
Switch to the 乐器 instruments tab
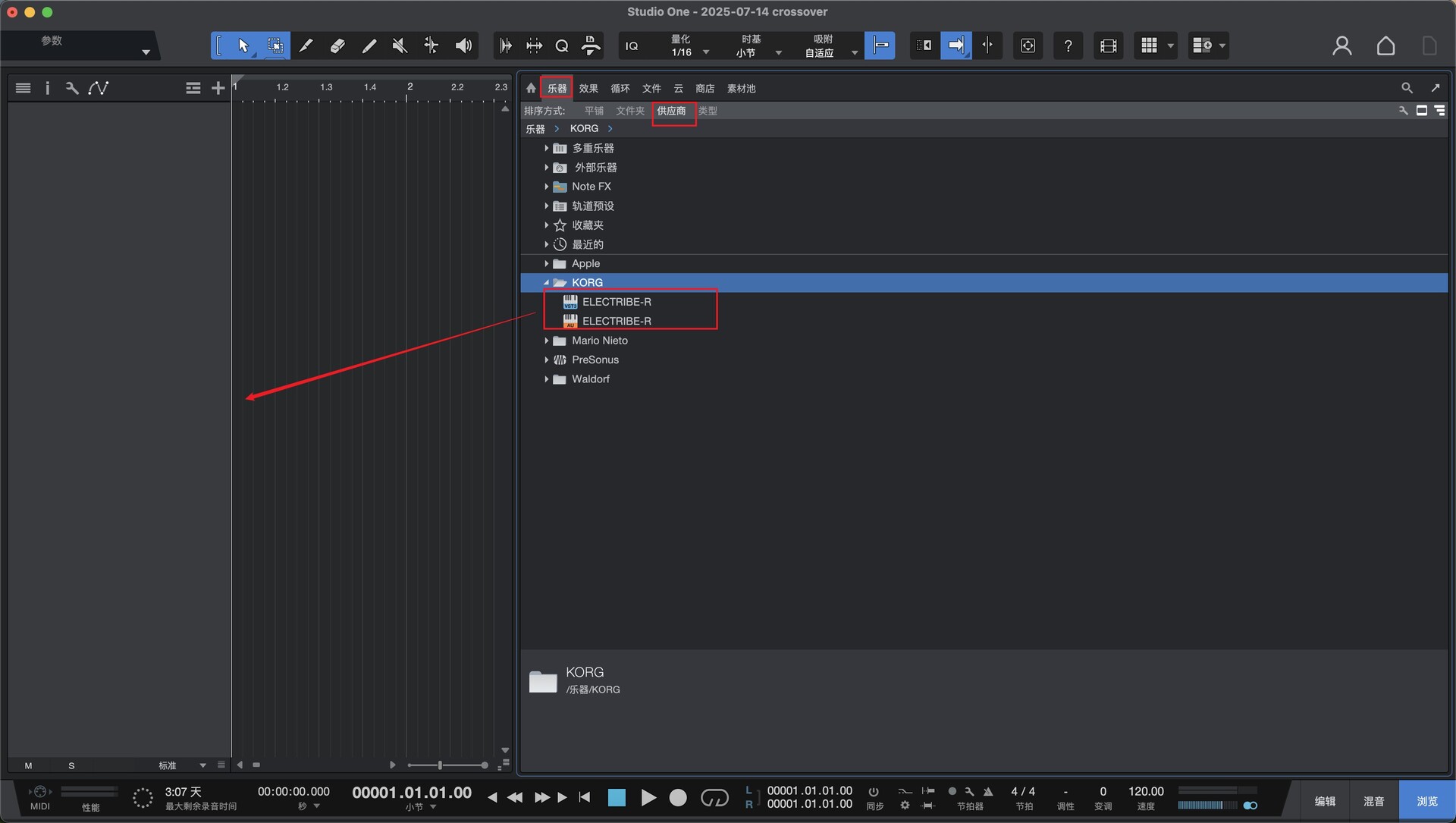coord(557,88)
